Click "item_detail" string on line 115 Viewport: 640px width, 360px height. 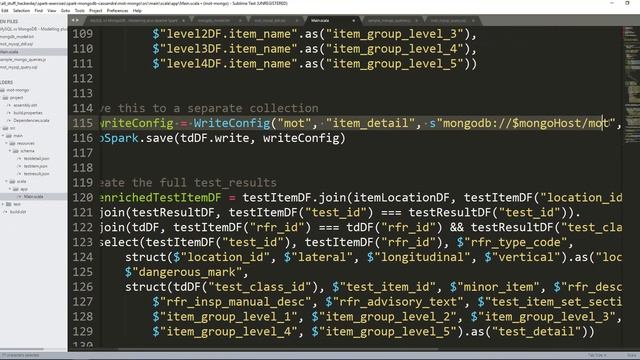point(370,123)
